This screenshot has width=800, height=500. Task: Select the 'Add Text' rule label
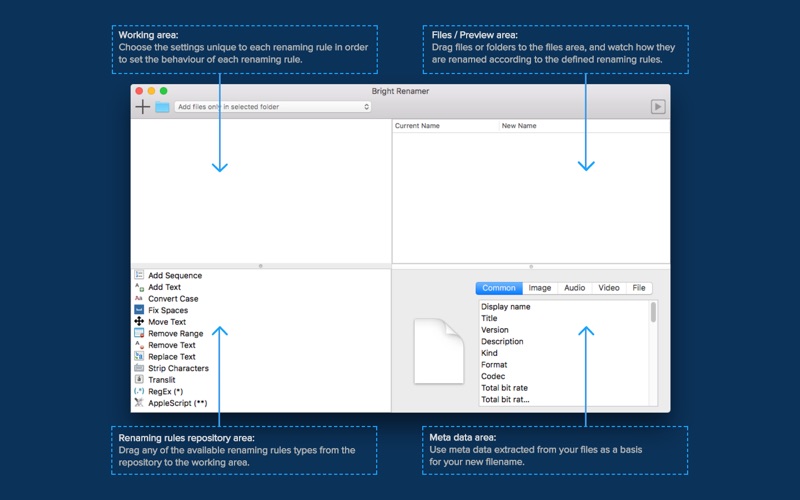click(164, 287)
